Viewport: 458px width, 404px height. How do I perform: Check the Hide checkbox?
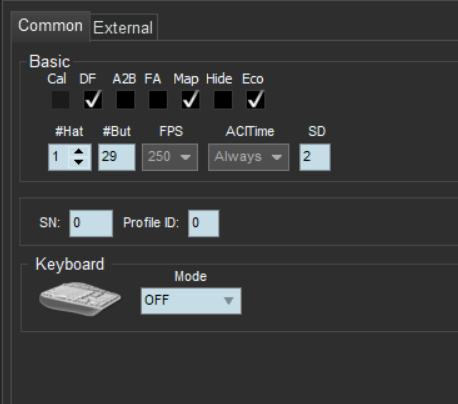click(223, 100)
